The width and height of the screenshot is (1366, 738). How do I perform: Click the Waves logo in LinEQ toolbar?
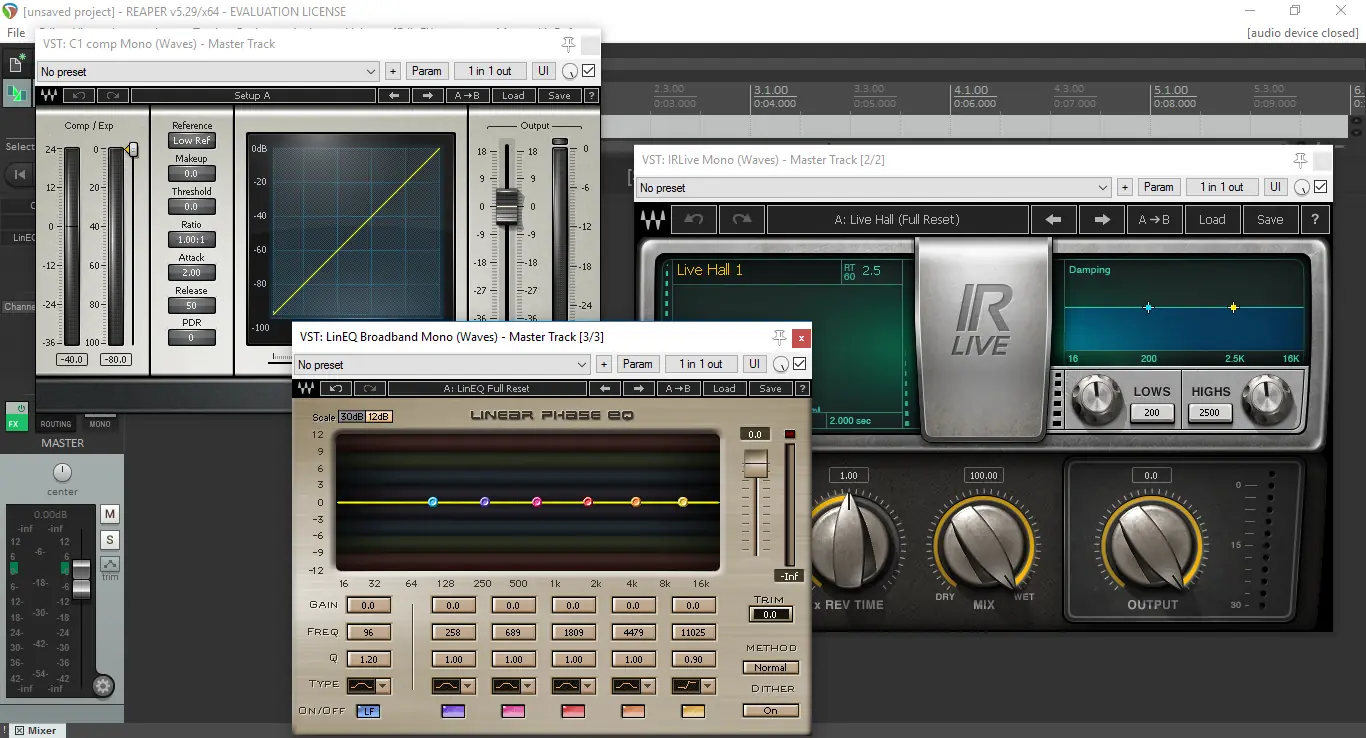[306, 388]
